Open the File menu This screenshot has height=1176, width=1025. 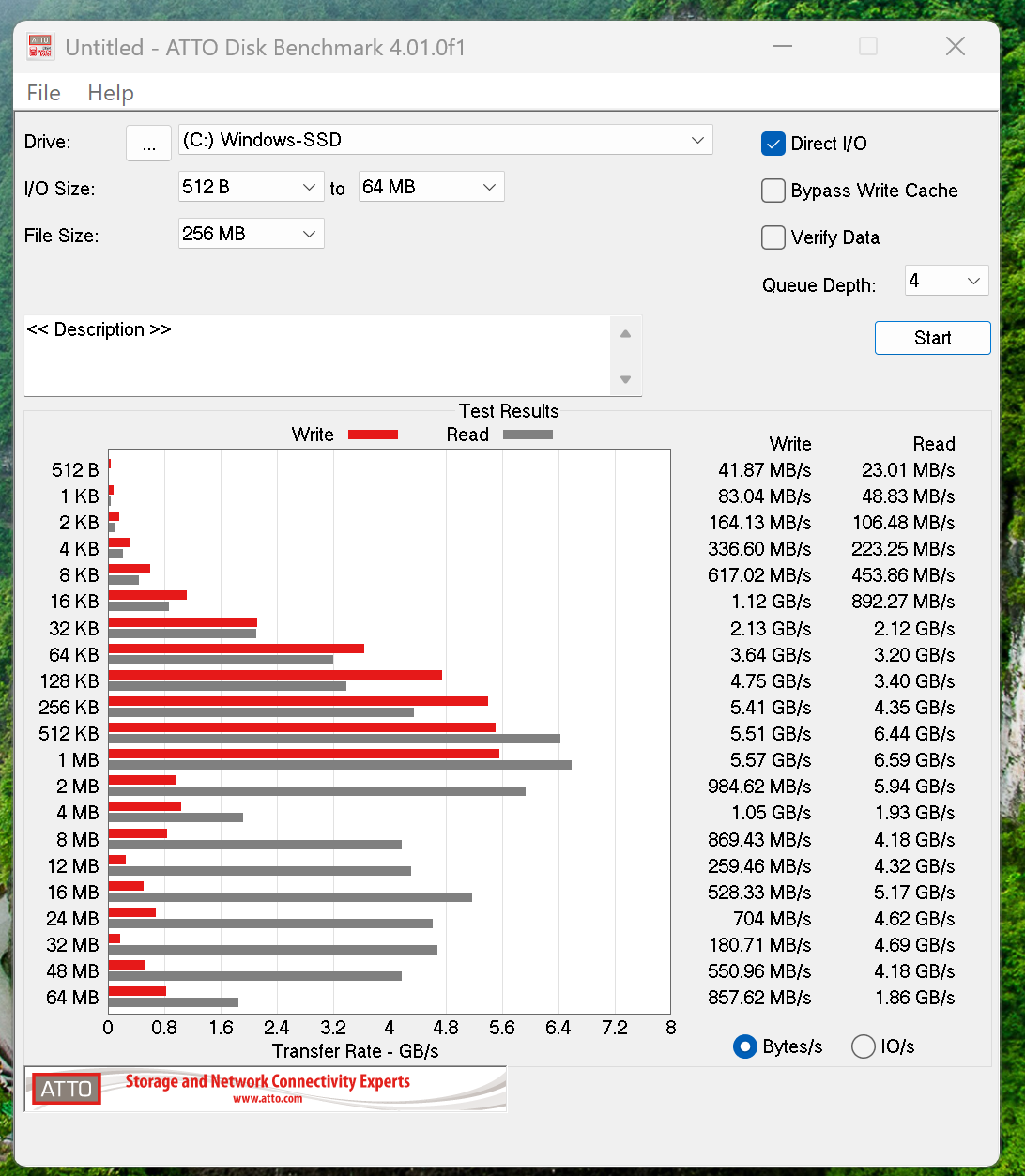[x=44, y=93]
